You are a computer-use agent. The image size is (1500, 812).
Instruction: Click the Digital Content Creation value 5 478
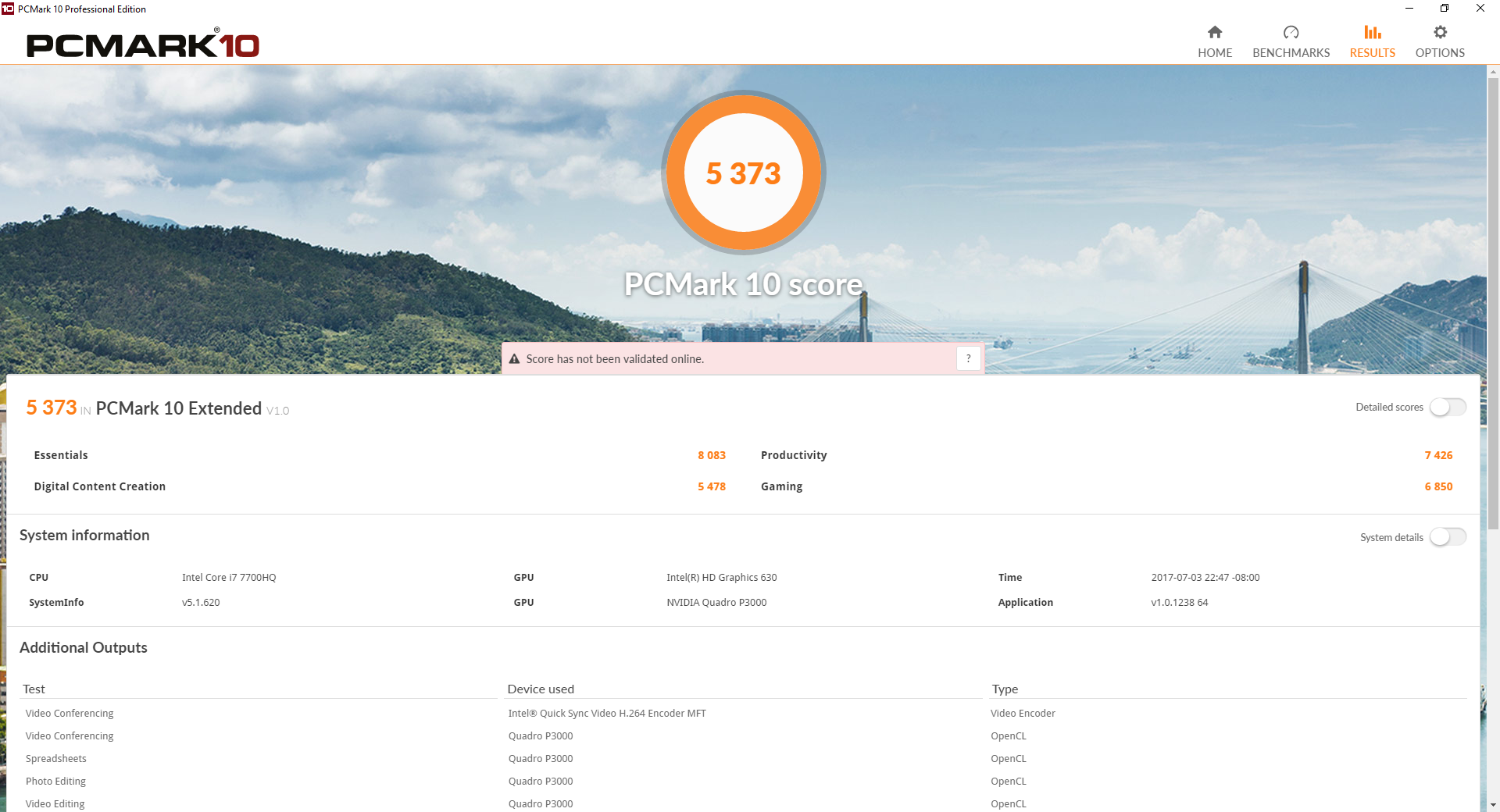pos(712,486)
